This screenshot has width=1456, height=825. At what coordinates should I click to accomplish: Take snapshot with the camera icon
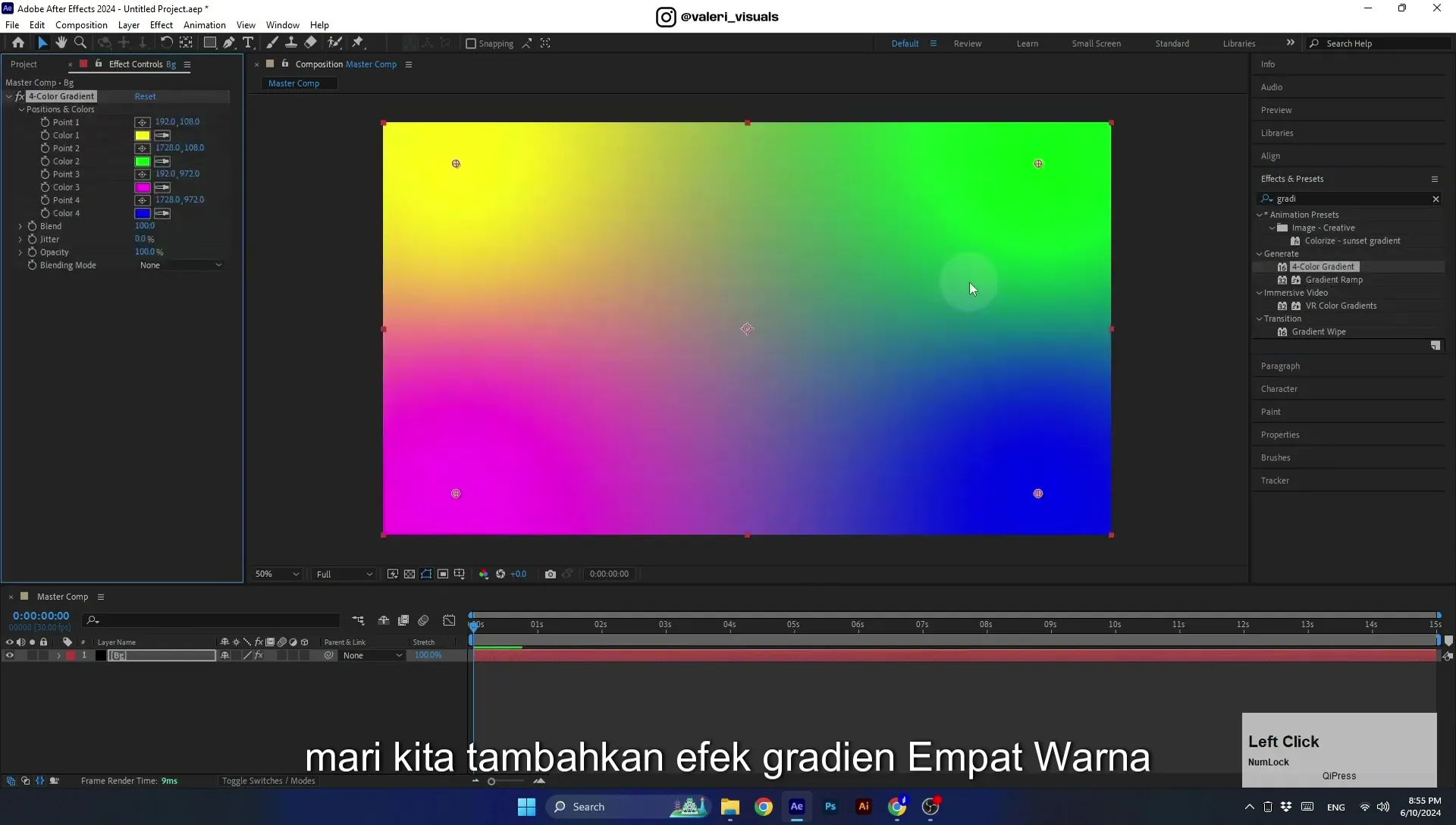click(551, 574)
